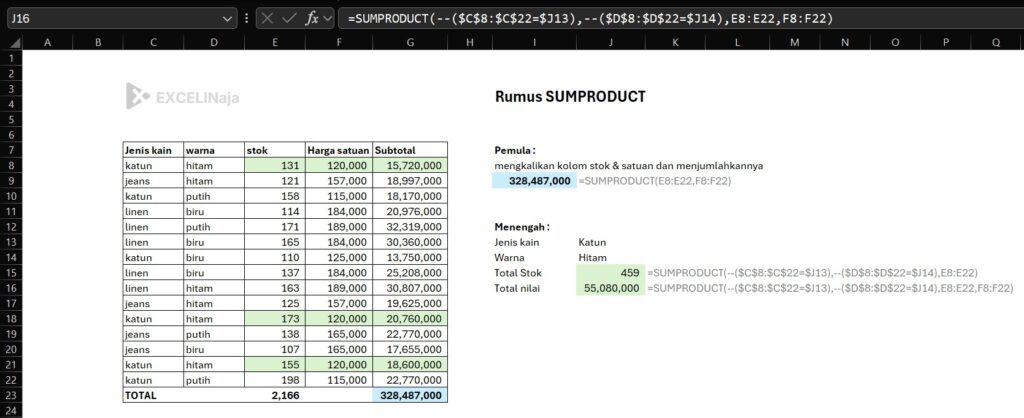1024x418 pixels.
Task: Select row header 8
Action: pos(11,165)
